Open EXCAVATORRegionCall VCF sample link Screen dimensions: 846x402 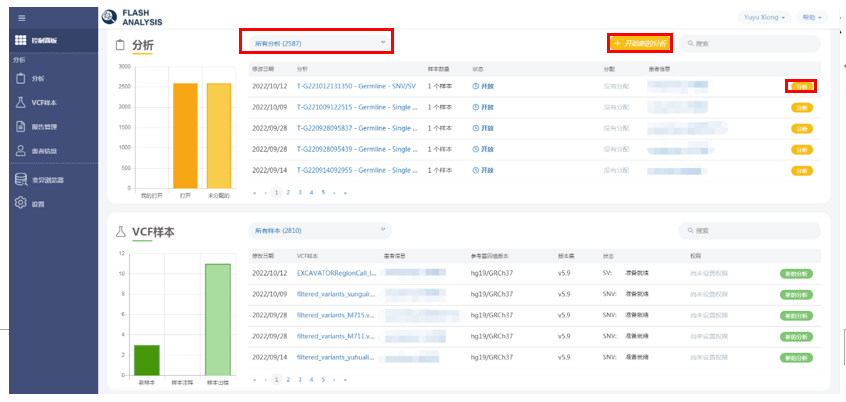pos(336,273)
